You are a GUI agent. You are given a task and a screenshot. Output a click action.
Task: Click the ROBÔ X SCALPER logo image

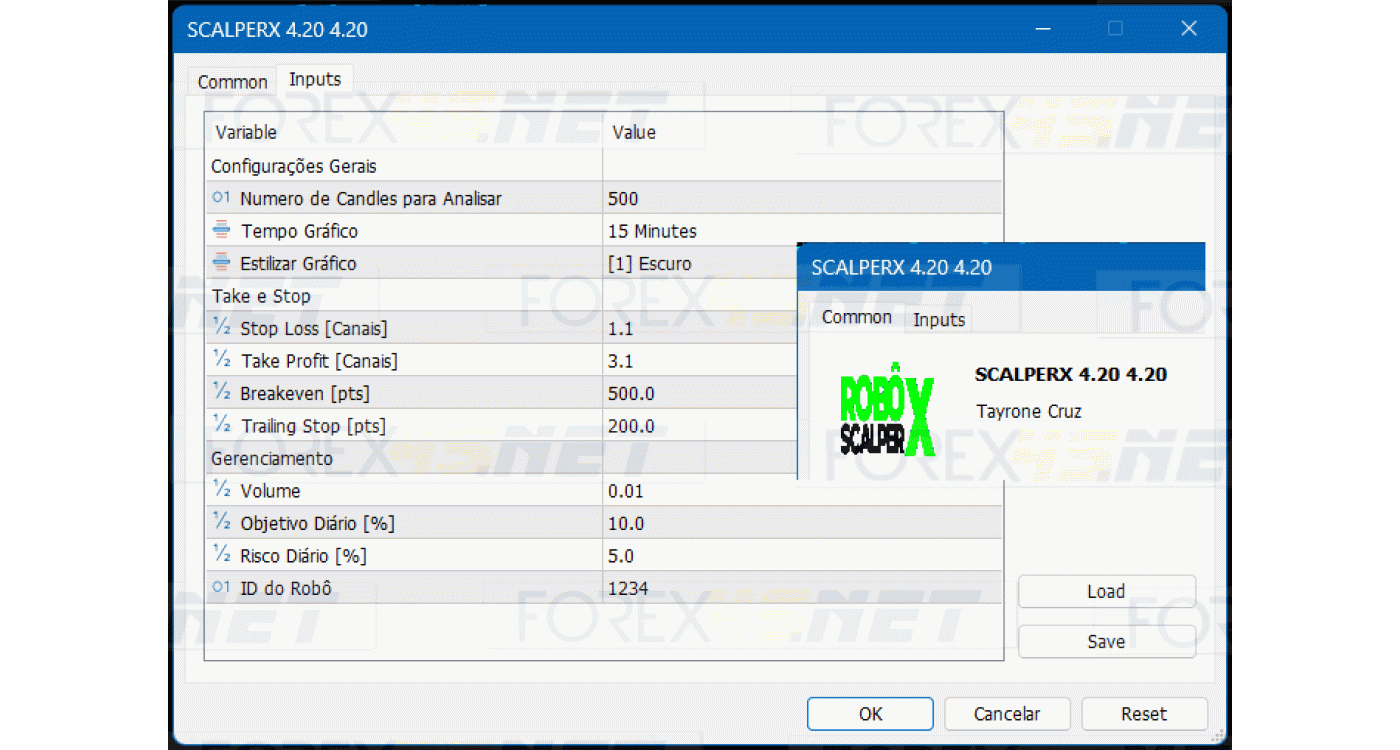coord(886,412)
